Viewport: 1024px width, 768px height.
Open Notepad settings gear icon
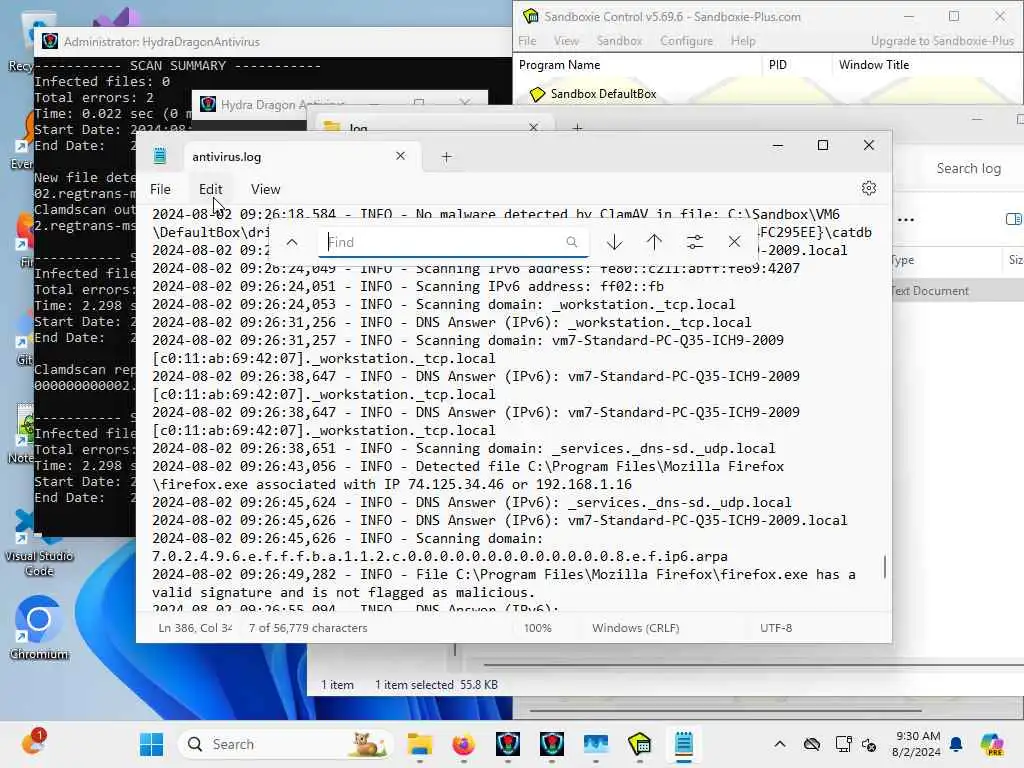click(868, 189)
